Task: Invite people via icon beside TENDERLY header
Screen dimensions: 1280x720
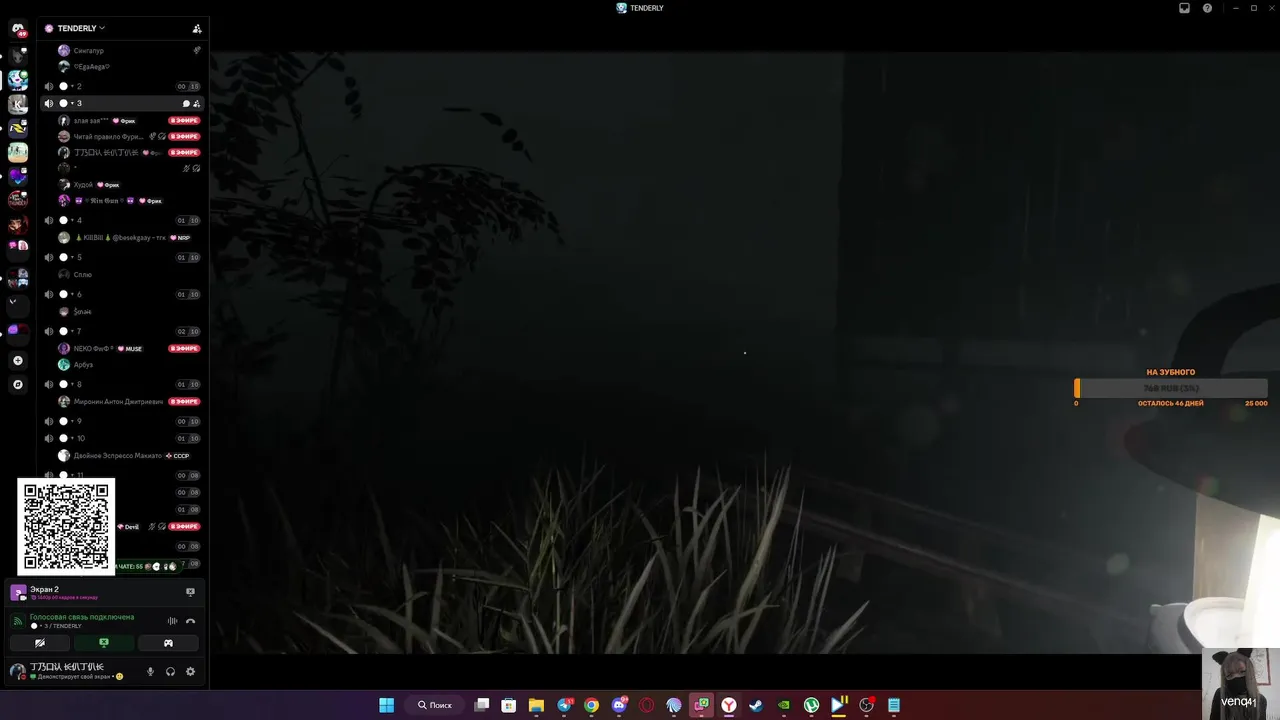Action: (x=197, y=29)
